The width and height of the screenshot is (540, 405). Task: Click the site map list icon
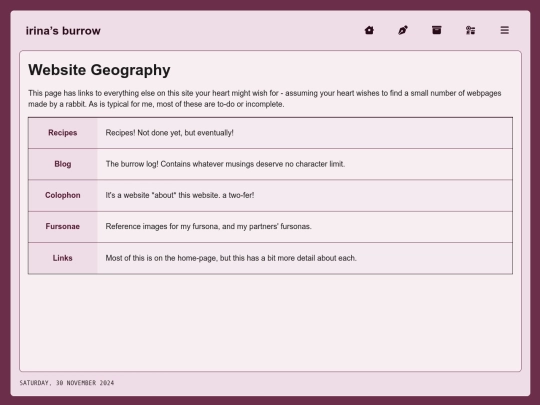pyautogui.click(x=470, y=30)
